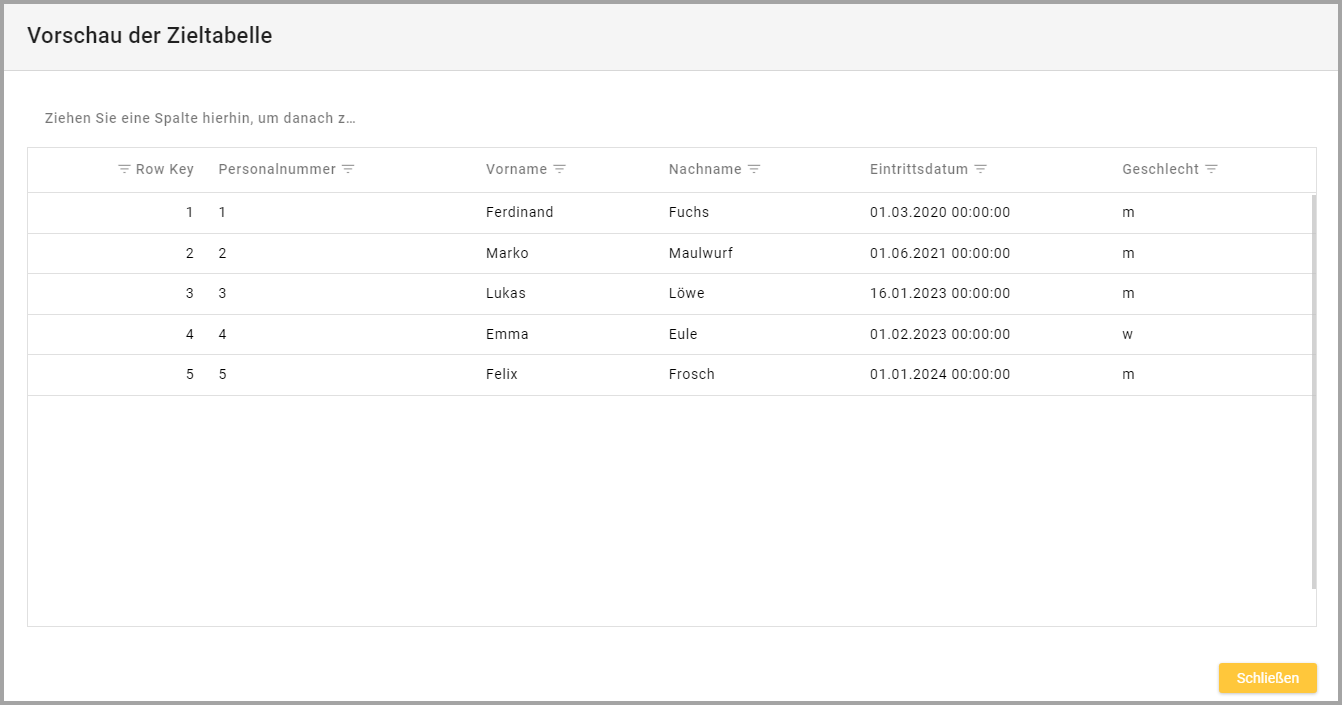Select the Emma first name cell
The image size is (1342, 705).
pos(506,334)
